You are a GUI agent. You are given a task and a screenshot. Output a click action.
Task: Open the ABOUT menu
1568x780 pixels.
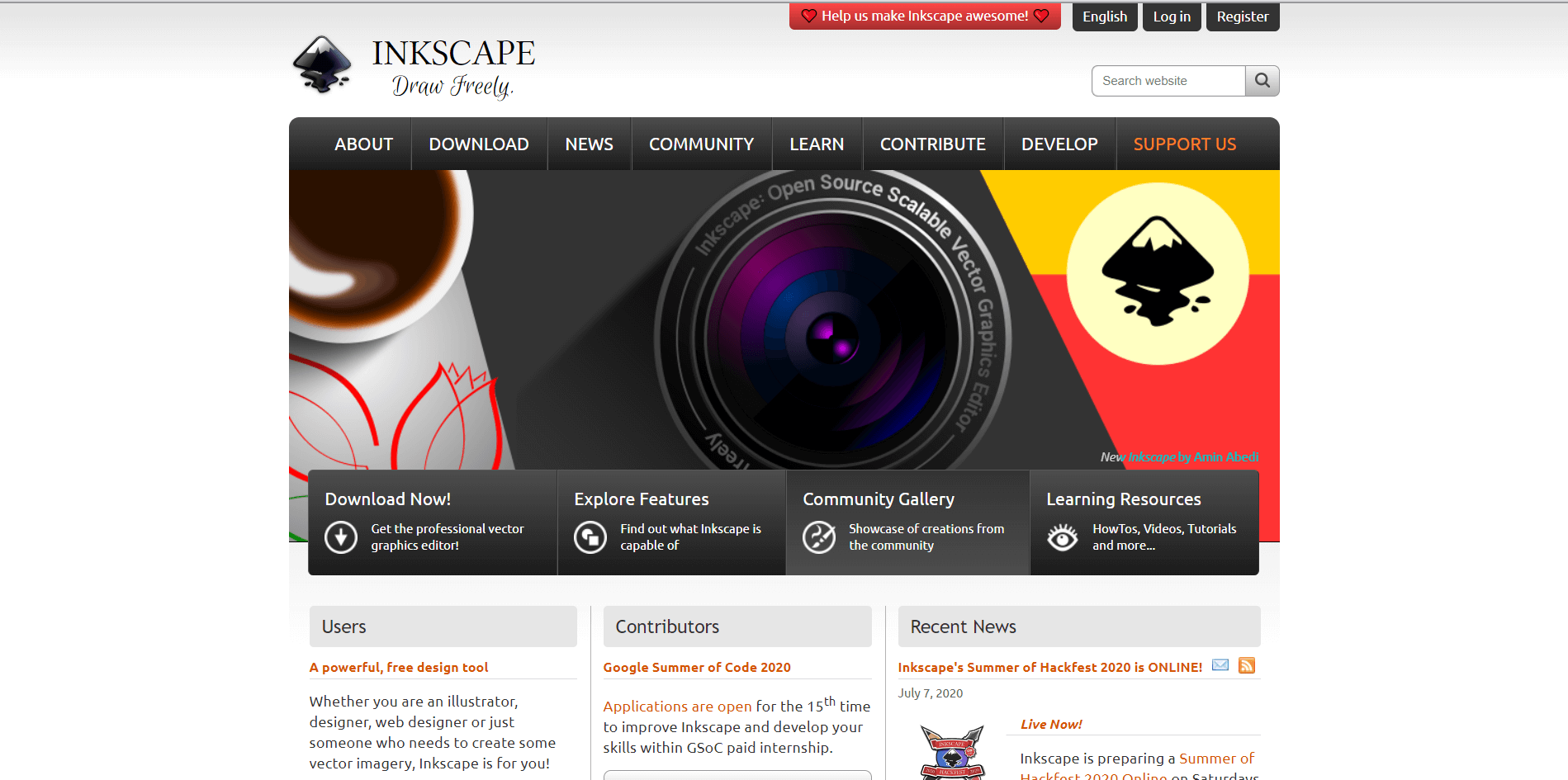pos(363,144)
